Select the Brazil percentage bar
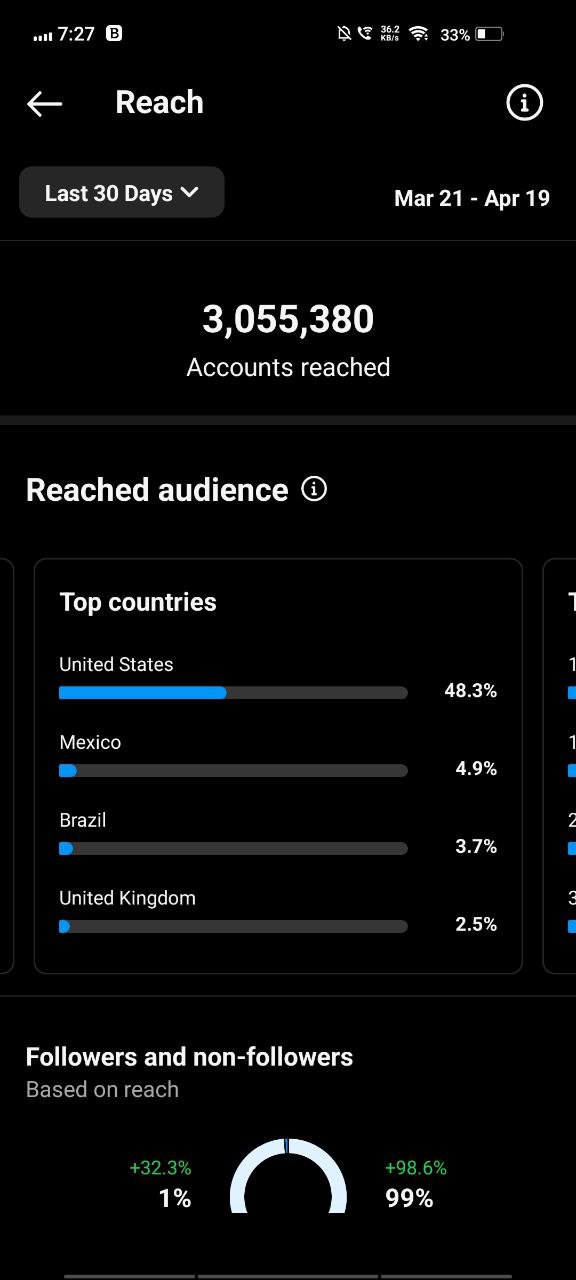This screenshot has width=576, height=1280. (233, 848)
